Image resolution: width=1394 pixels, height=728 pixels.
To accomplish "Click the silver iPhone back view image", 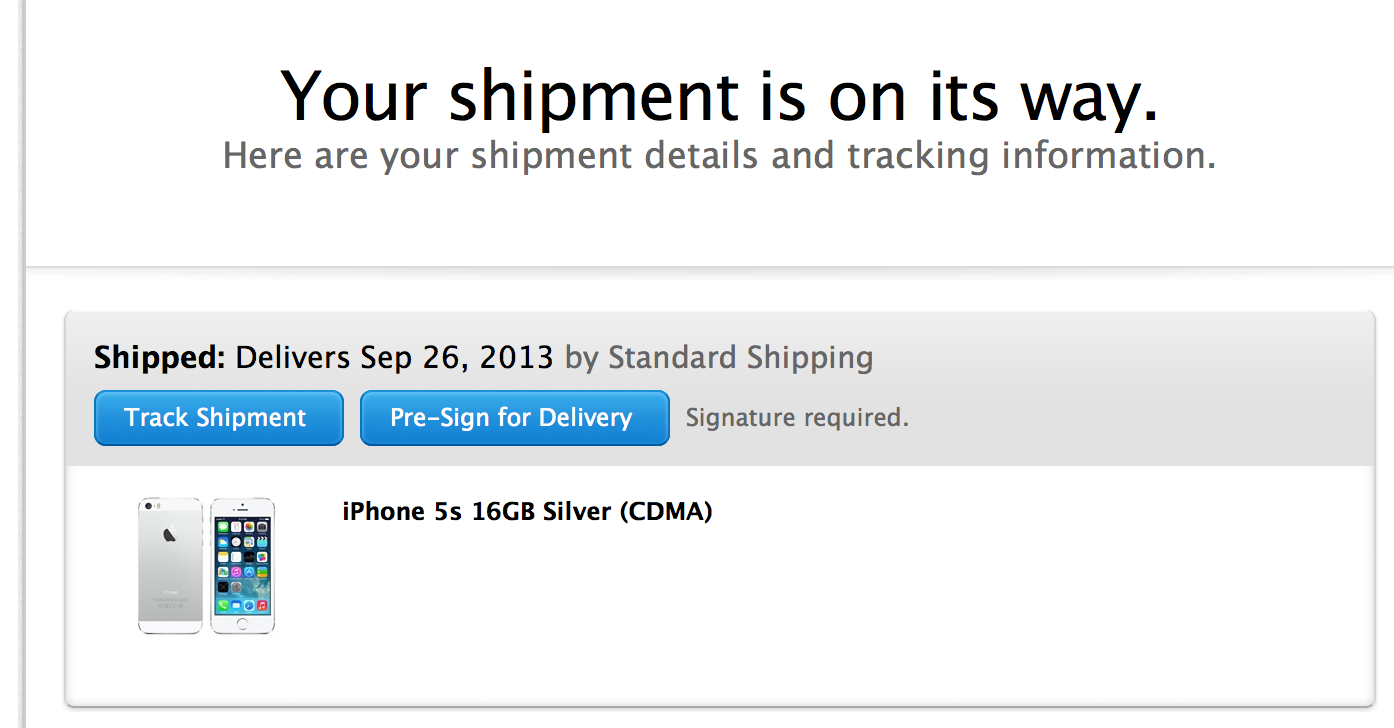I will [170, 565].
